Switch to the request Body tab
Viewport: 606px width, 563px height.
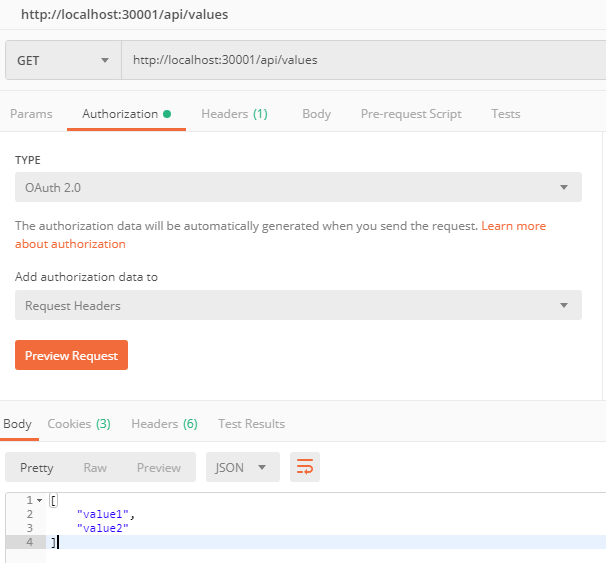coord(317,114)
